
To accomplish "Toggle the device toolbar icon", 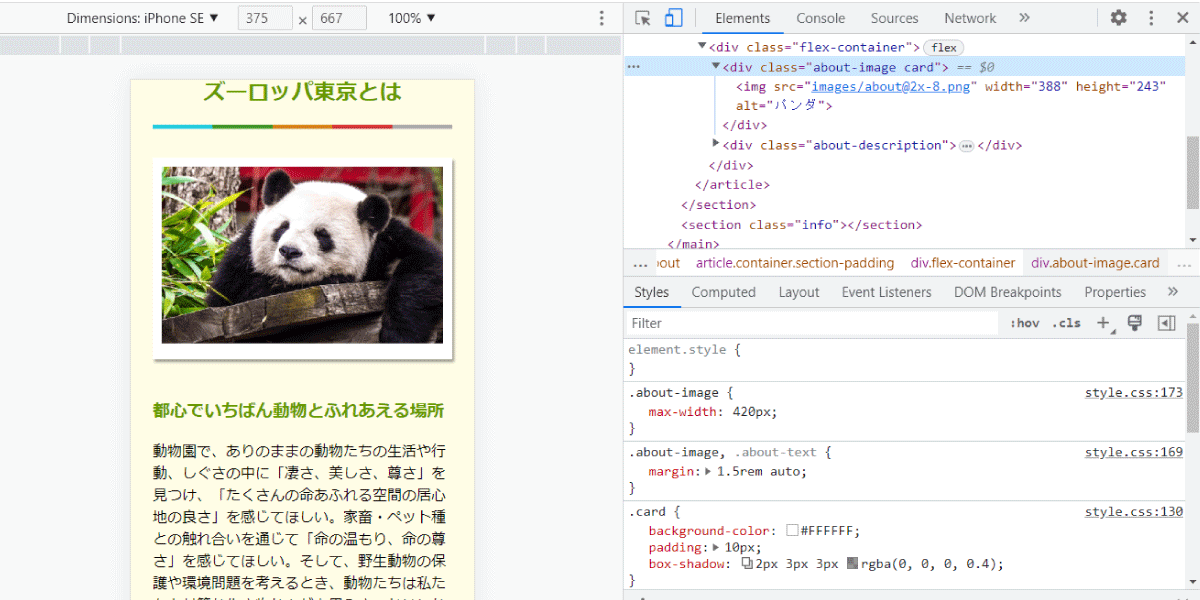I will [673, 18].
